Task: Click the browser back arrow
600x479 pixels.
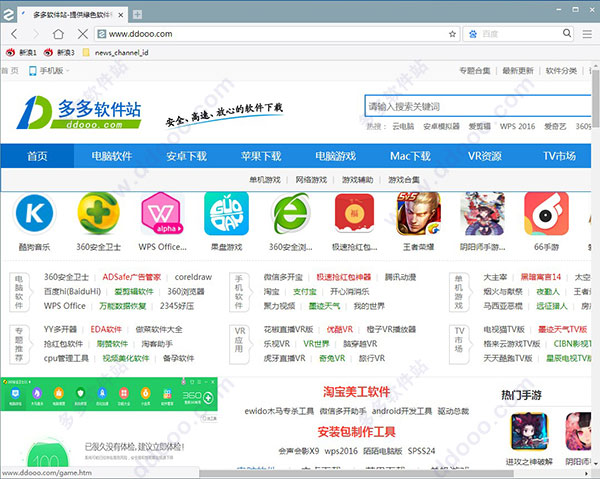Action: point(14,34)
